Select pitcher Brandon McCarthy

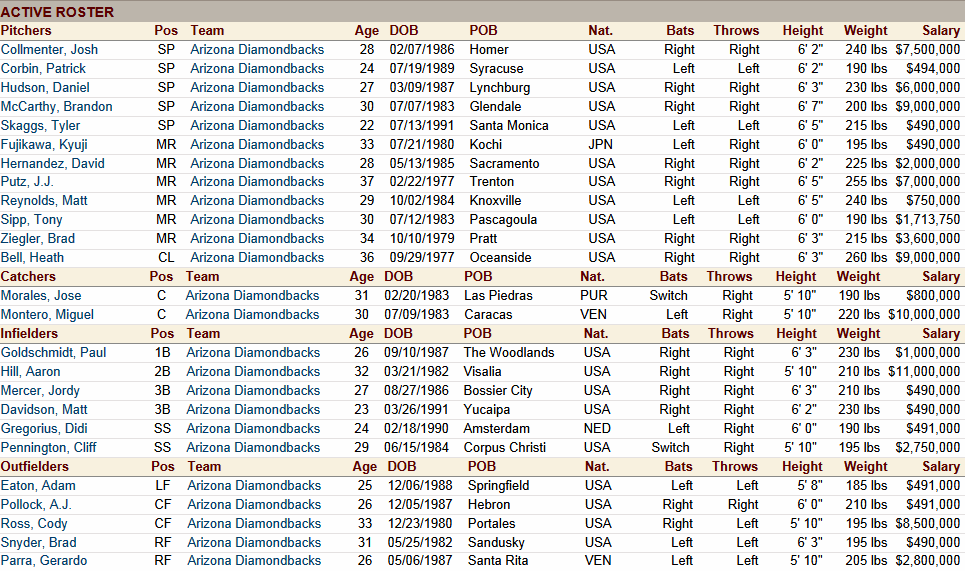point(56,106)
